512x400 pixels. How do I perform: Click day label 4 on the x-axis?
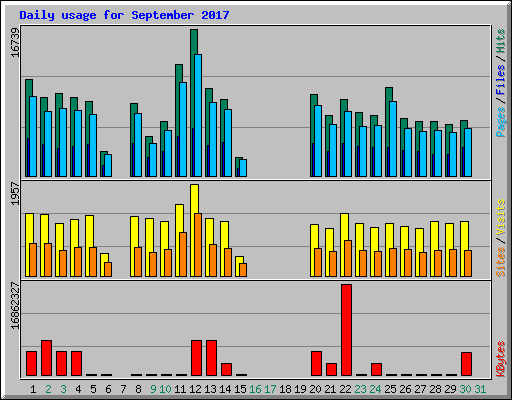(x=78, y=389)
